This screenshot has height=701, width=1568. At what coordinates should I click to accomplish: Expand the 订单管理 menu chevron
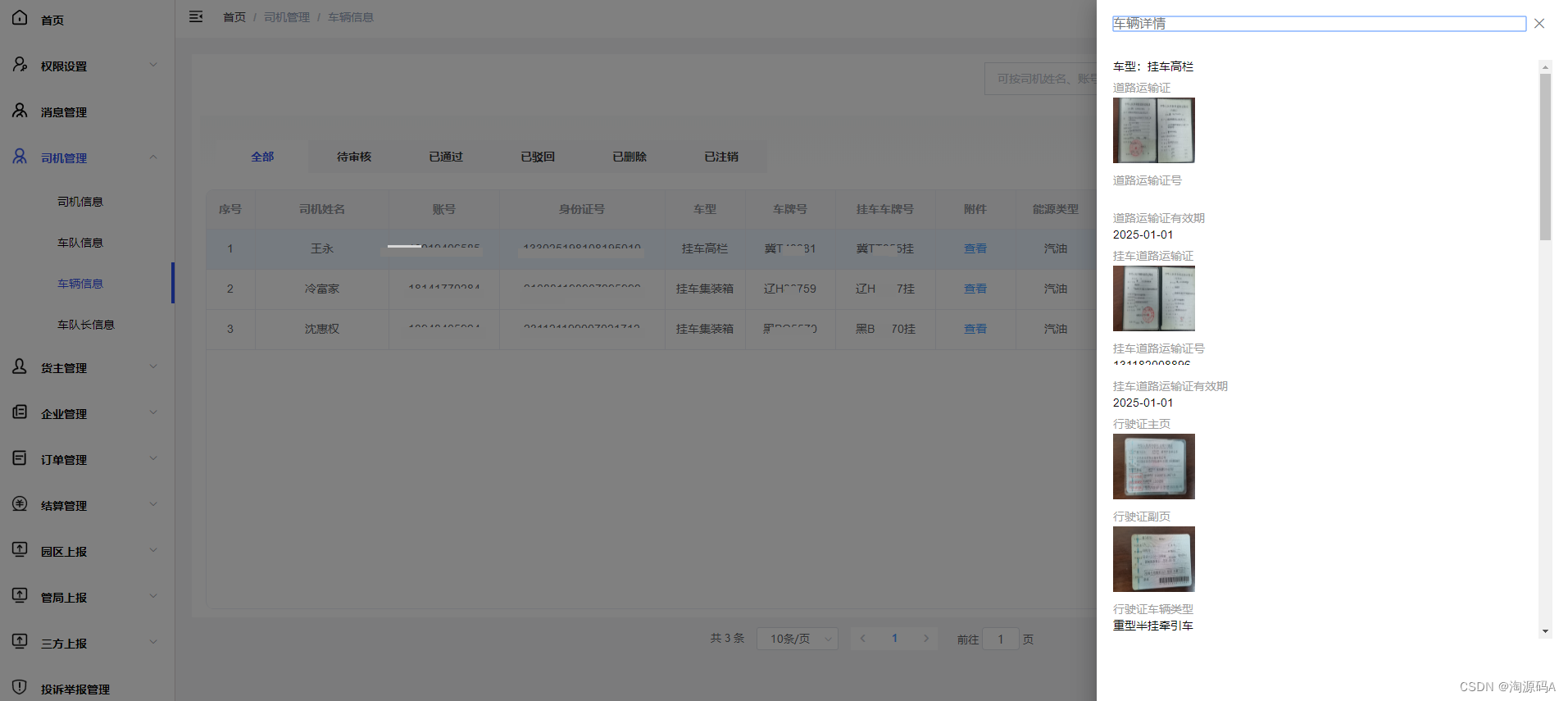[153, 458]
